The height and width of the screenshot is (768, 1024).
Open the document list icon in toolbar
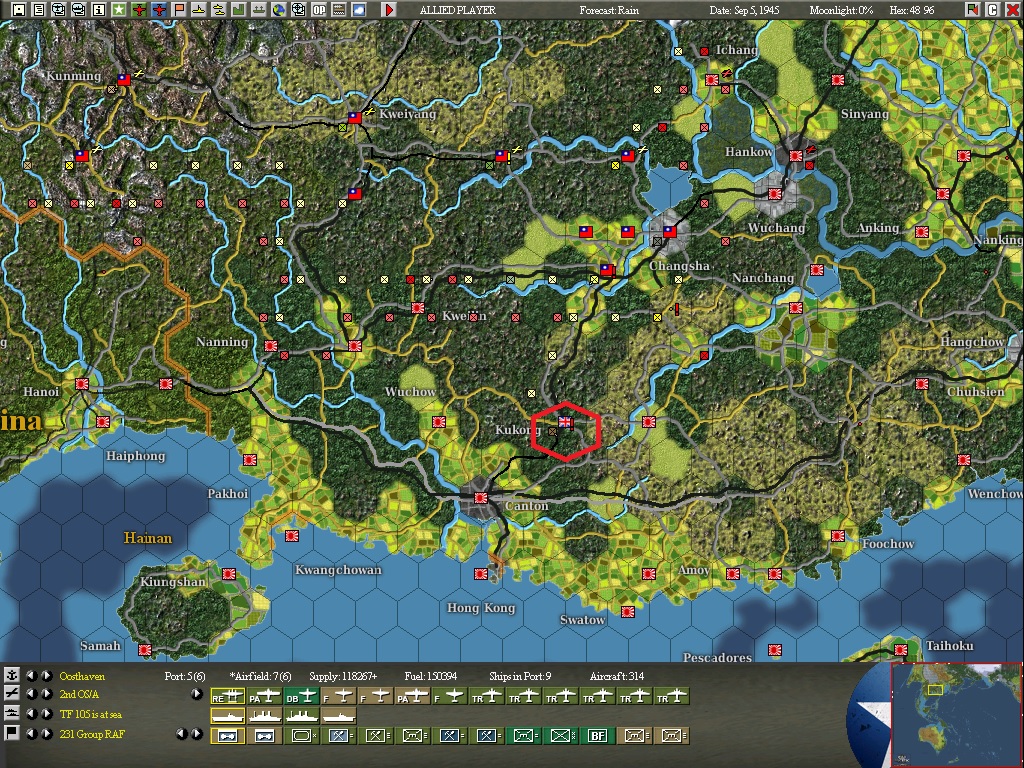[x=39, y=10]
